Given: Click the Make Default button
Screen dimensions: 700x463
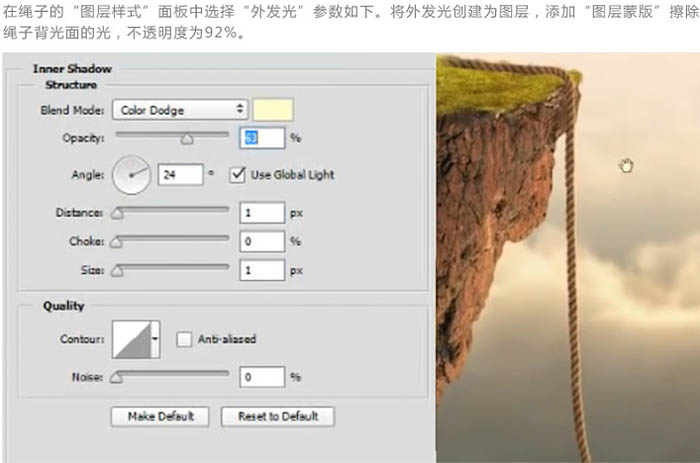Looking at the screenshot, I should tap(160, 417).
